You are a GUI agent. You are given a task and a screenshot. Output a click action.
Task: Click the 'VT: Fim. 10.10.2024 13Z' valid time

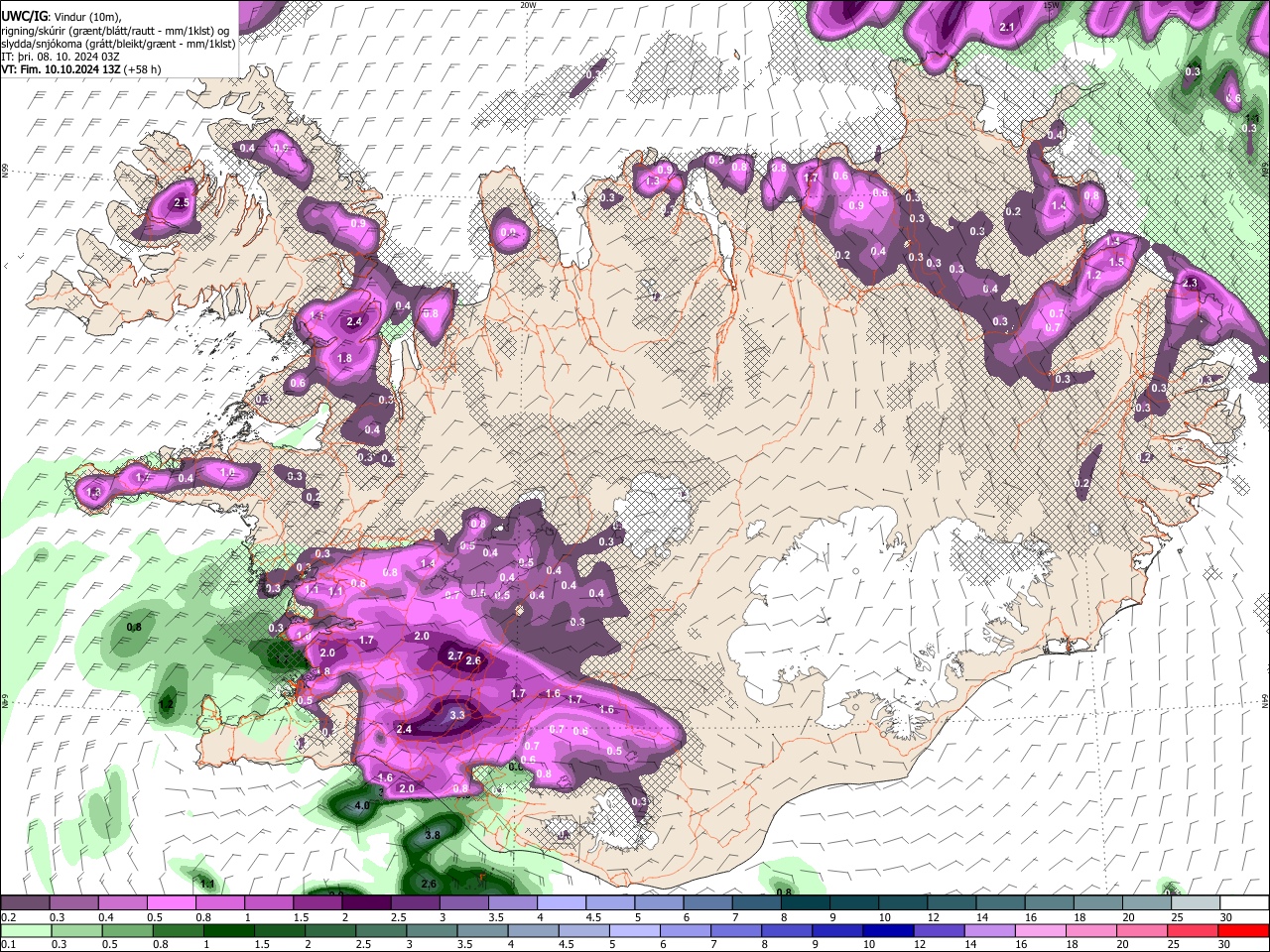click(61, 69)
